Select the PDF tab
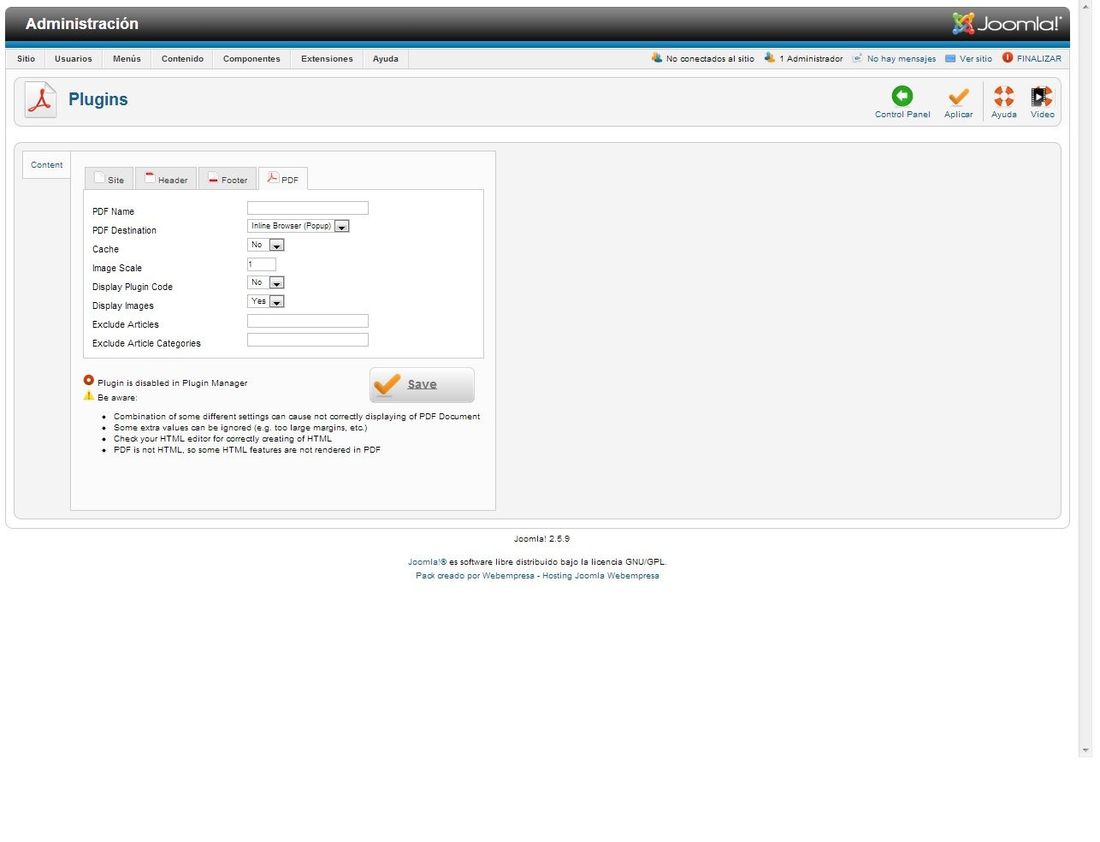 (283, 180)
